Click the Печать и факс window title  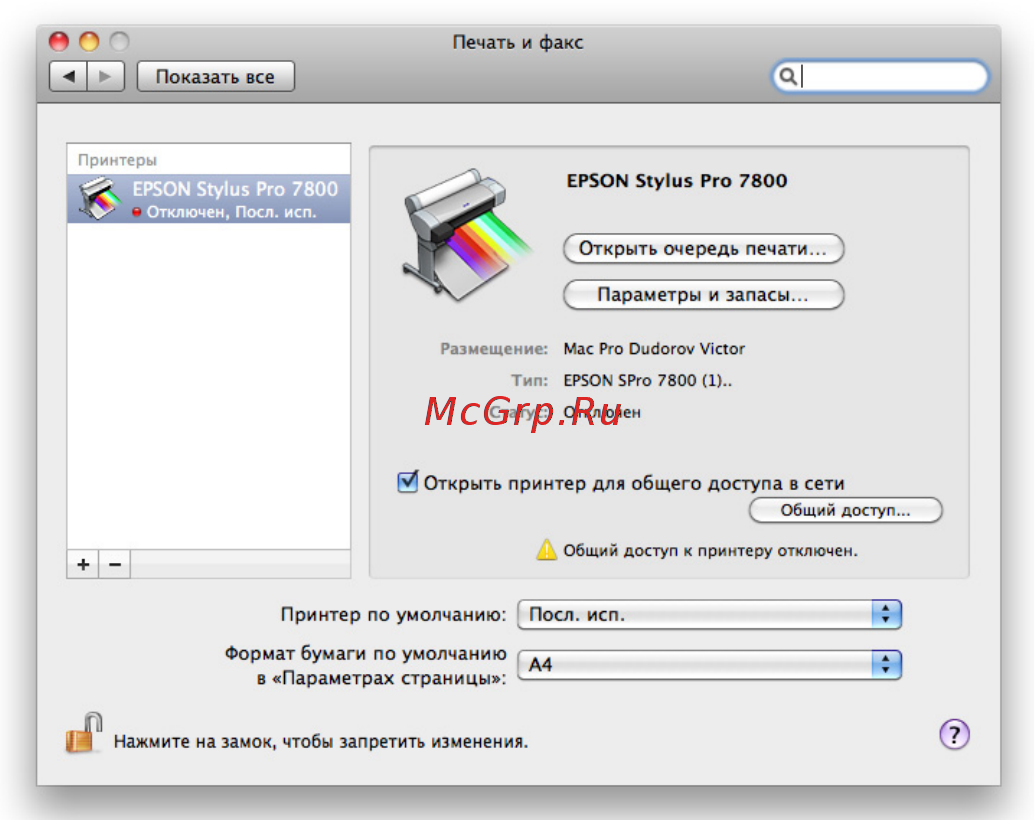click(x=518, y=42)
